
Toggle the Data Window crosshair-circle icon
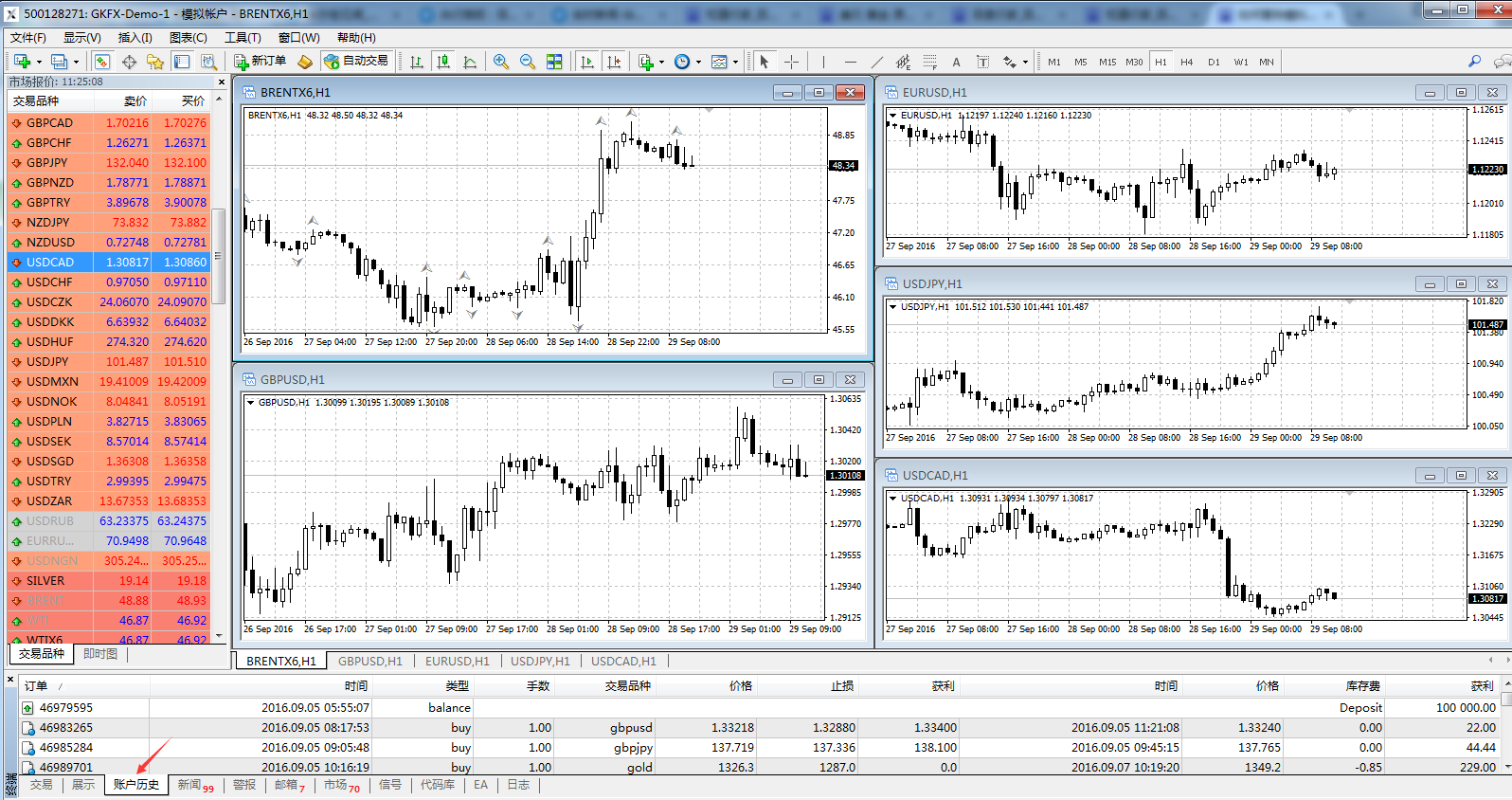(x=129, y=62)
